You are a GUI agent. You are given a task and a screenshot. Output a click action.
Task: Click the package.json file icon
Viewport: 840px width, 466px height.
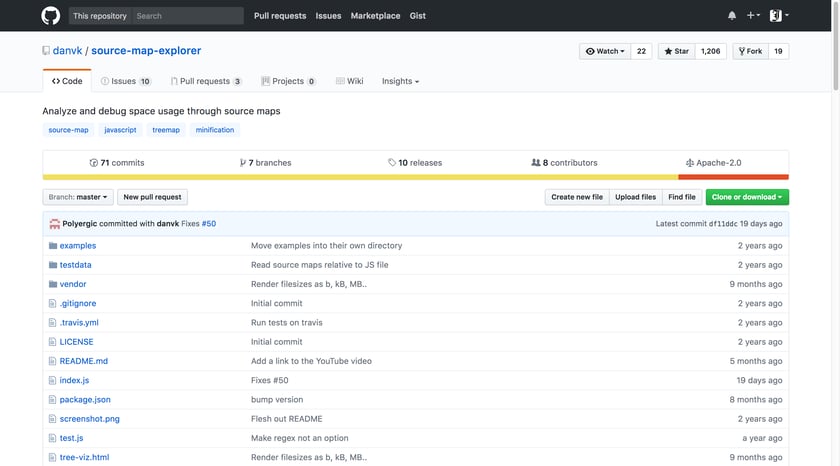52,400
